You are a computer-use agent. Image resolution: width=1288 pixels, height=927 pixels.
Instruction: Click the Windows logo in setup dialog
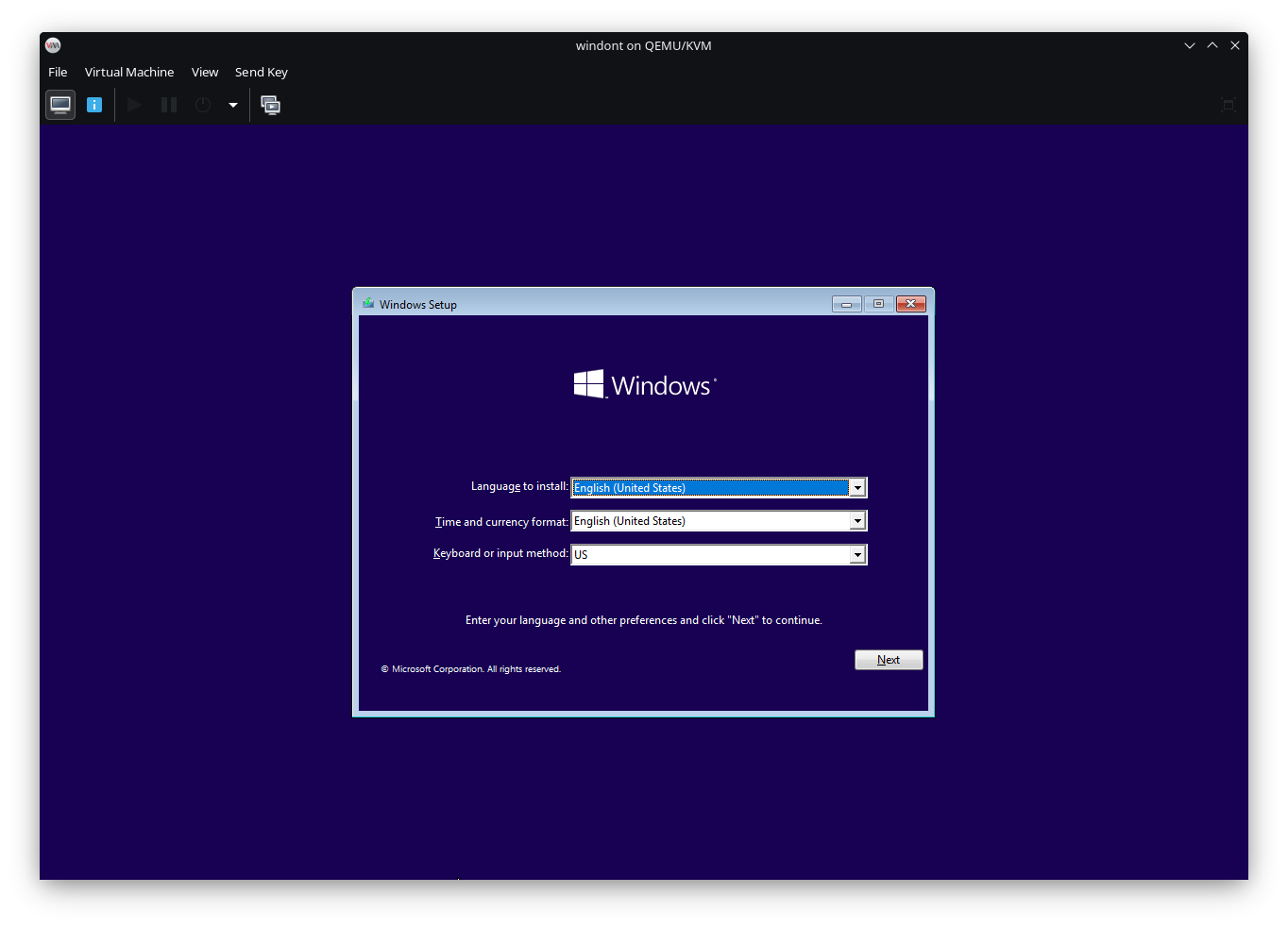point(645,384)
